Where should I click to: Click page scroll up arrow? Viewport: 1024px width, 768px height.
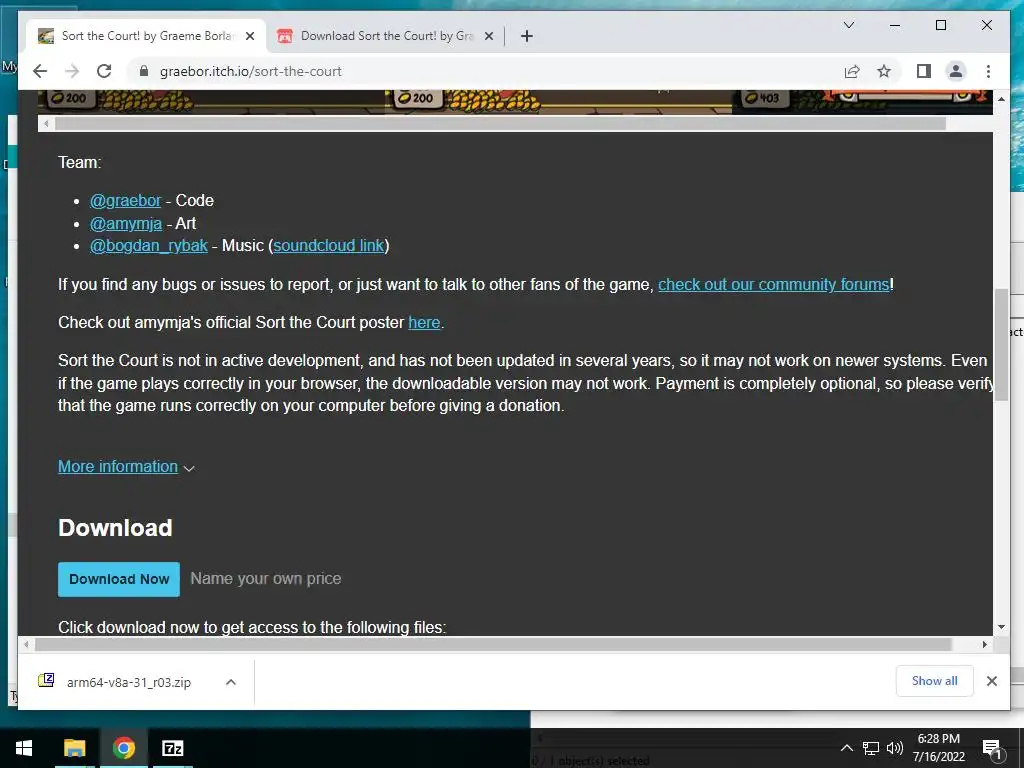click(1001, 99)
